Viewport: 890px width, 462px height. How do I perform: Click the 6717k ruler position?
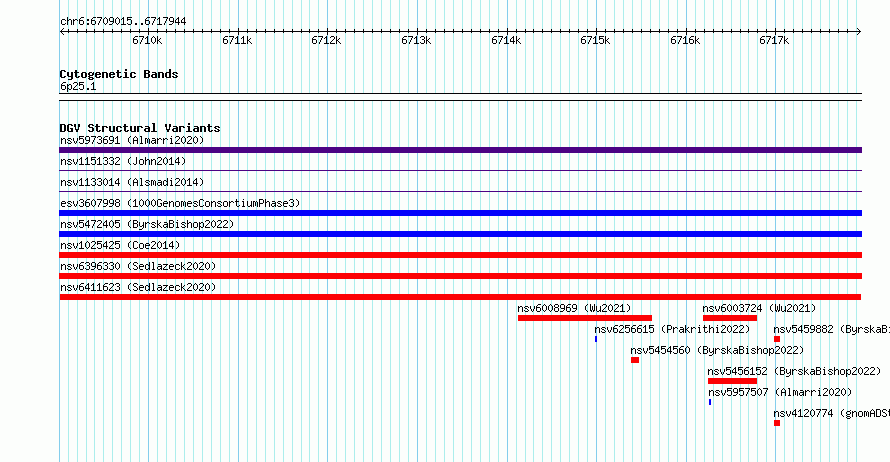click(774, 40)
